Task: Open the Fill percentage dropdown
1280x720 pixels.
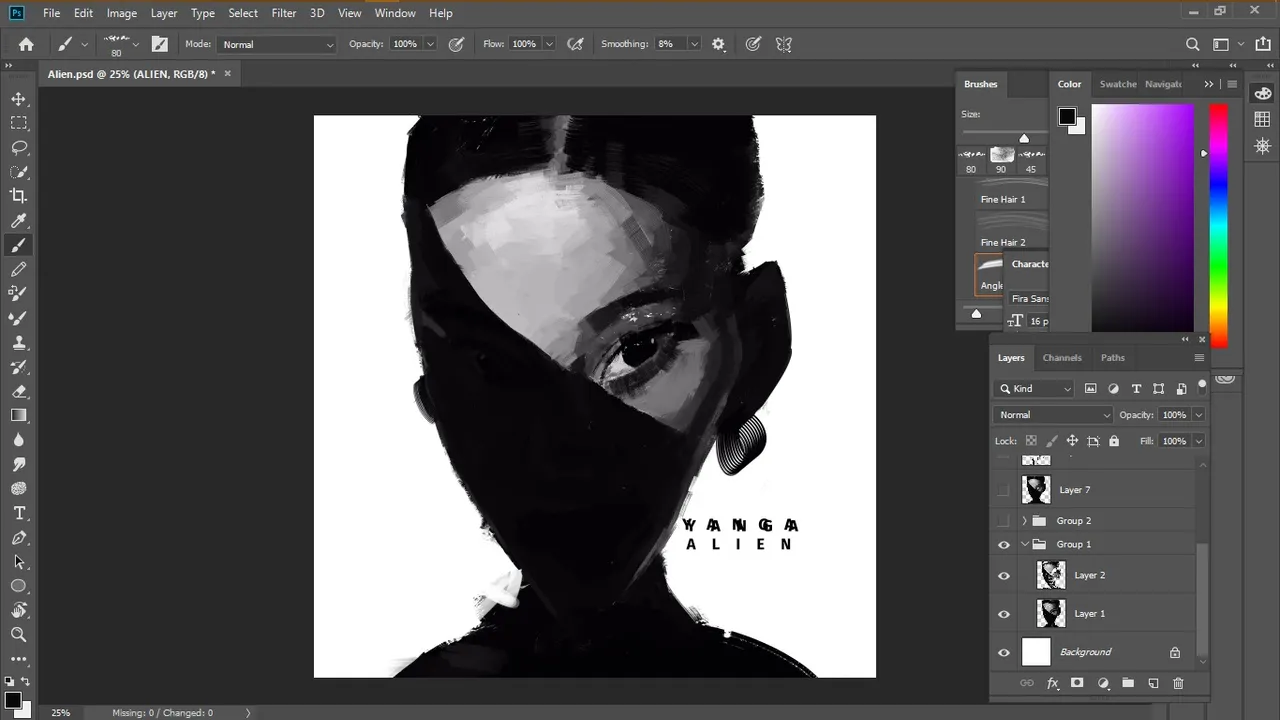Action: click(x=1198, y=441)
